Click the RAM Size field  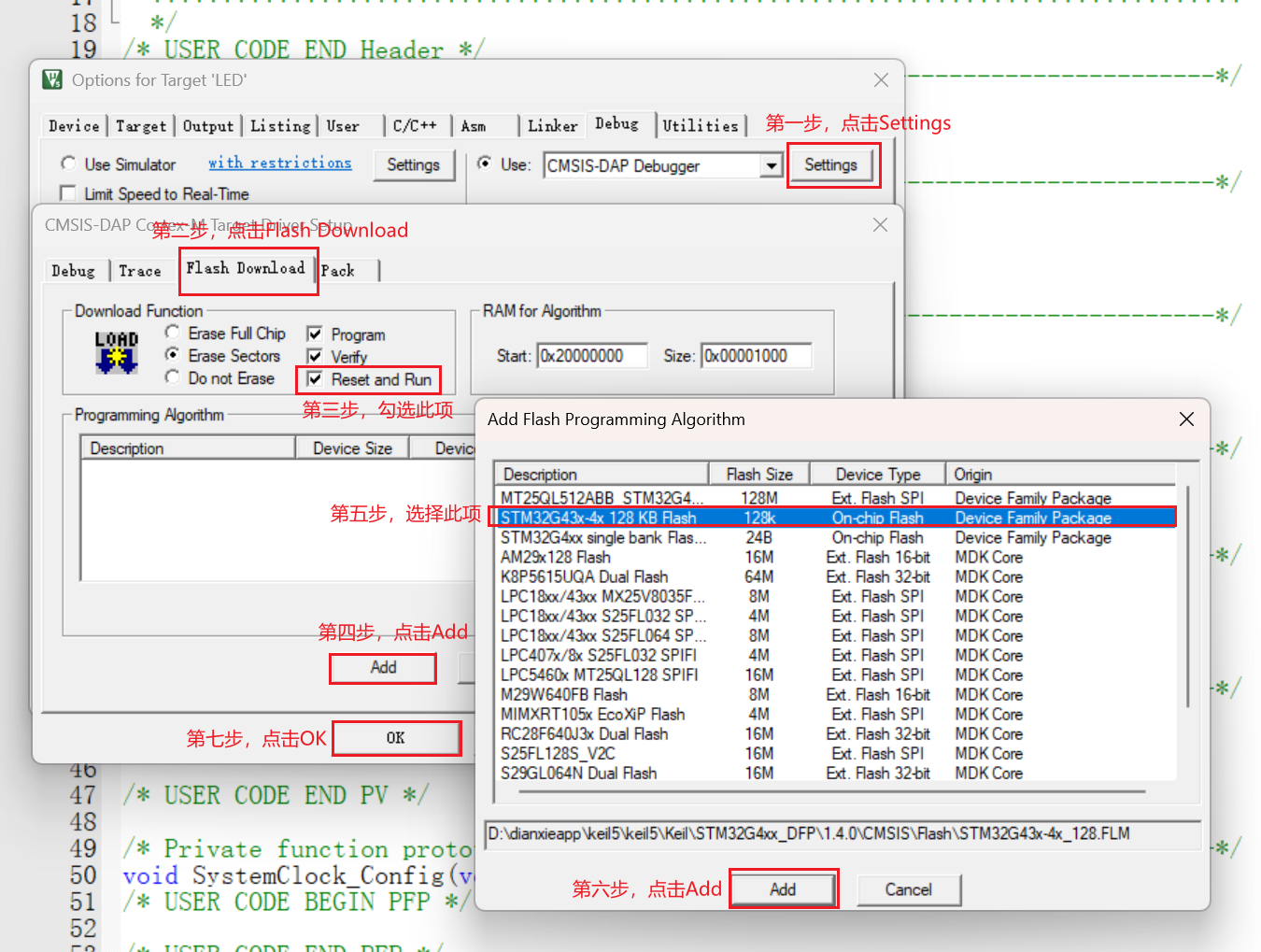757,356
